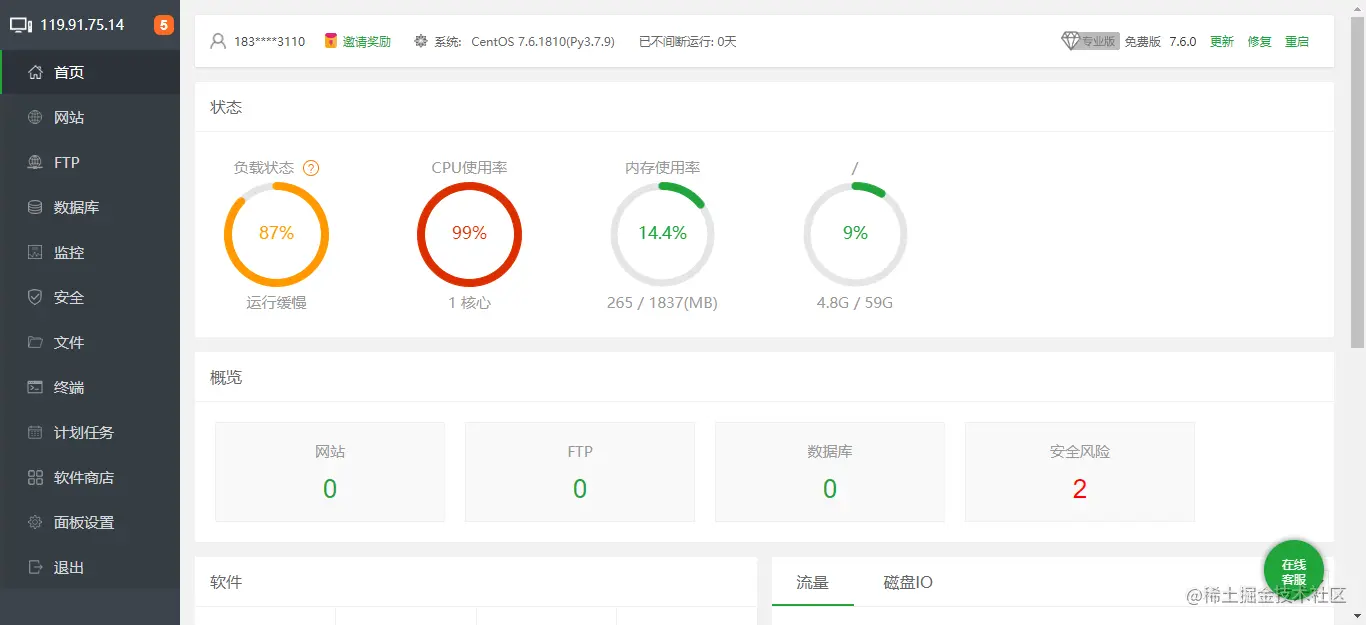Click the FTP icon in sidebar

pos(35,162)
